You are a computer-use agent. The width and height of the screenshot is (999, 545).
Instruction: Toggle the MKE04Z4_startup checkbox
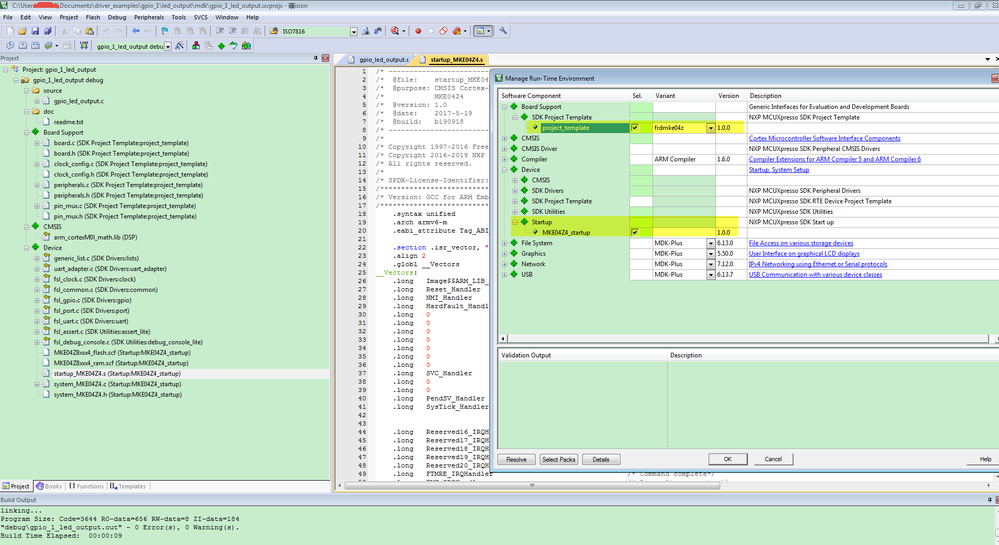point(635,232)
